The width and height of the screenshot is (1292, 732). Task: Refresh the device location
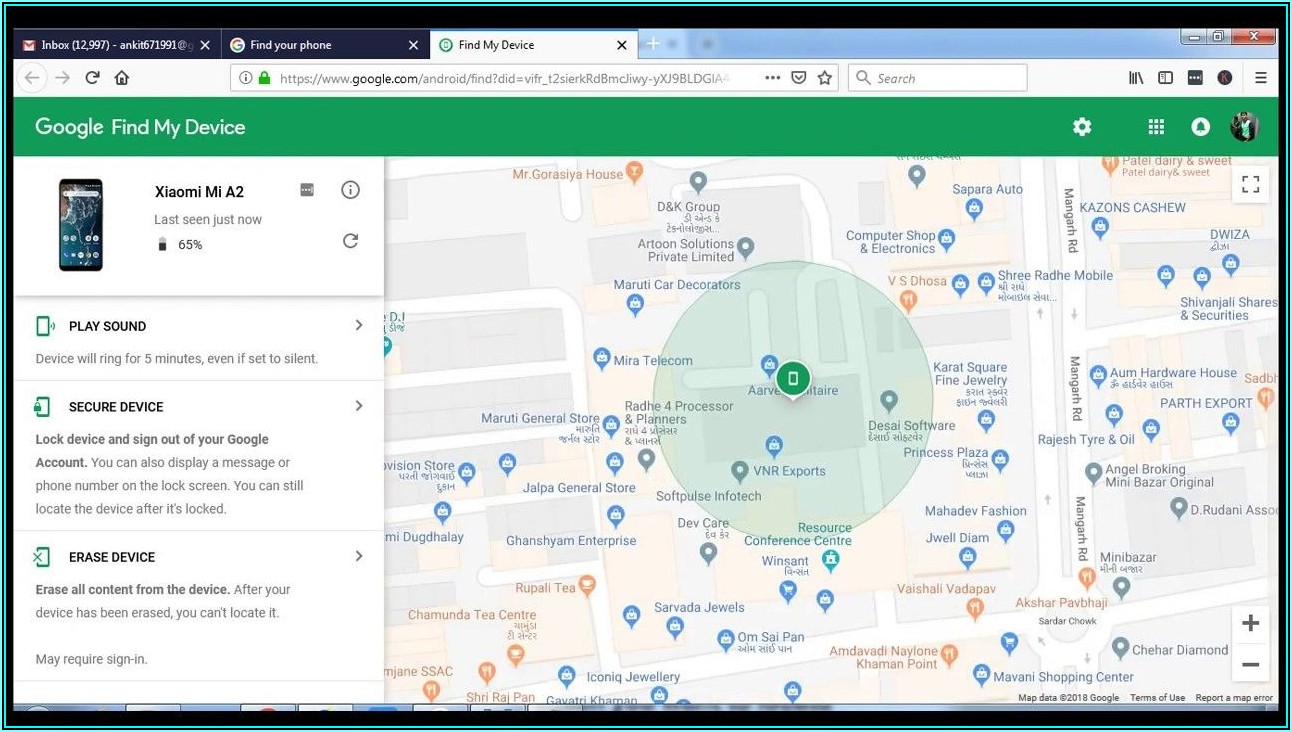coord(350,241)
